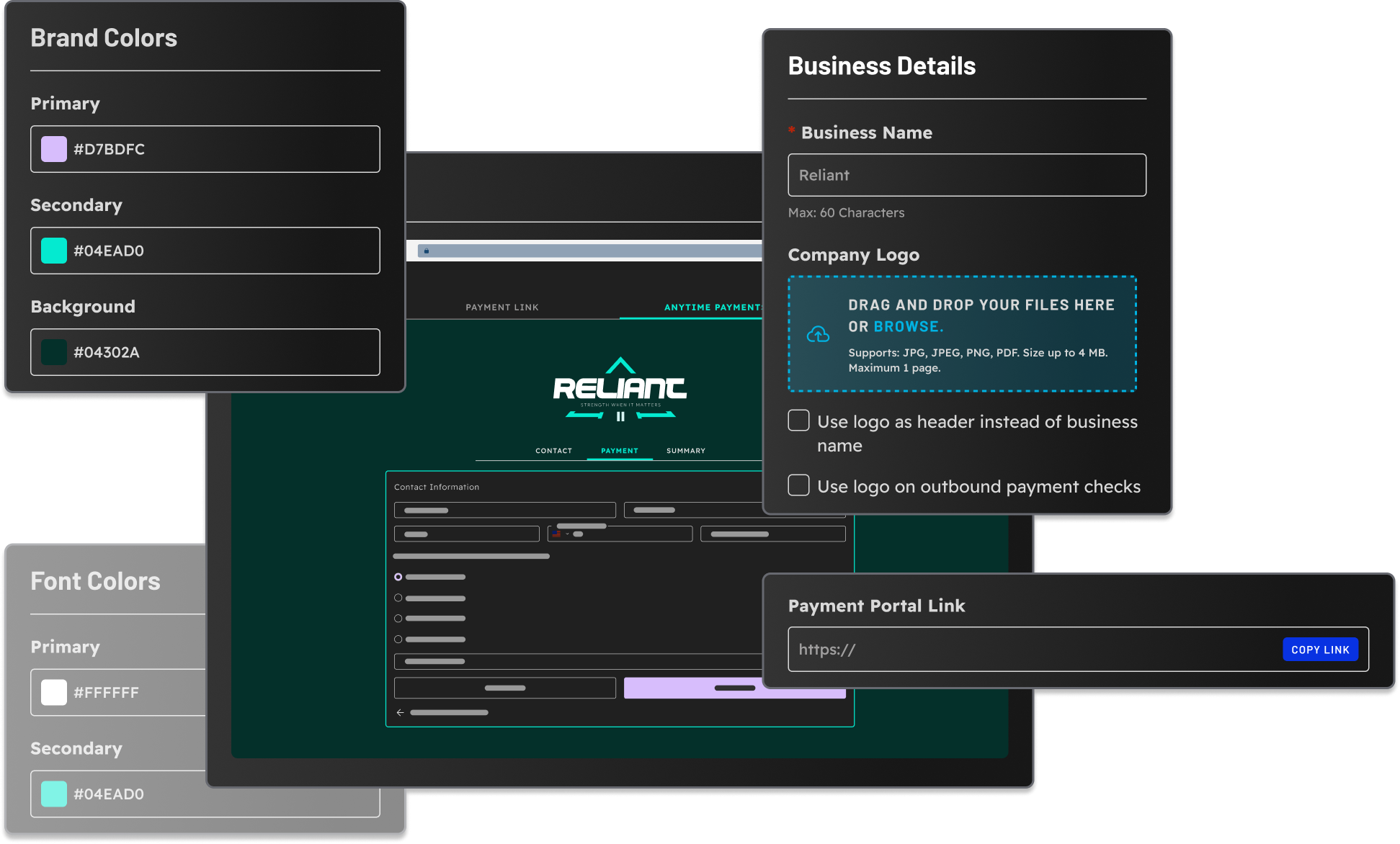Click the Reliant logo image
Screen dimensions: 1400x844
(x=620, y=389)
